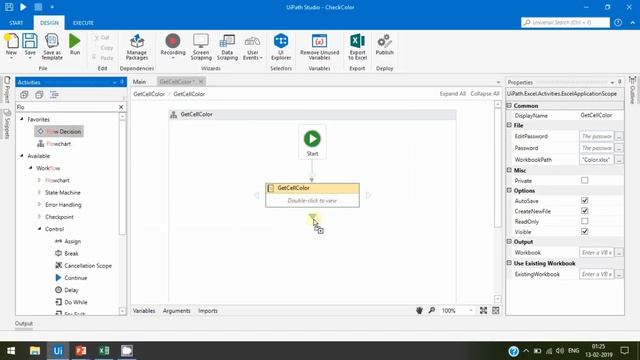Switch to the Main document tab

coord(139,82)
